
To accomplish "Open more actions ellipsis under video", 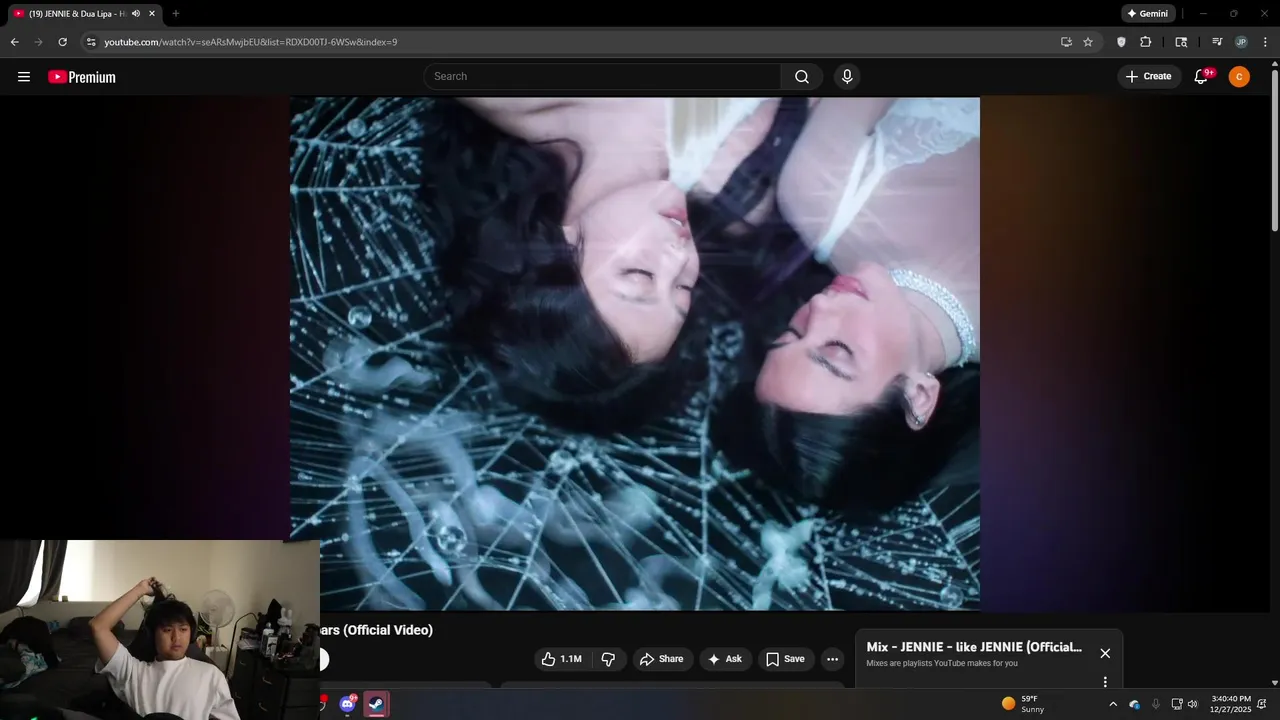I will click(832, 659).
